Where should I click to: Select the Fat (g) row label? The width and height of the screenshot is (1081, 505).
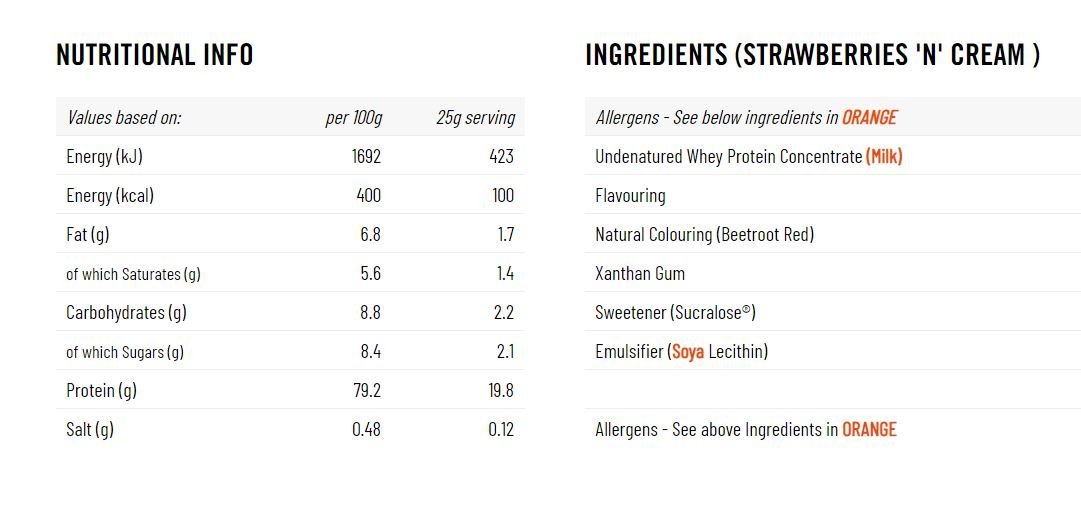[88, 234]
